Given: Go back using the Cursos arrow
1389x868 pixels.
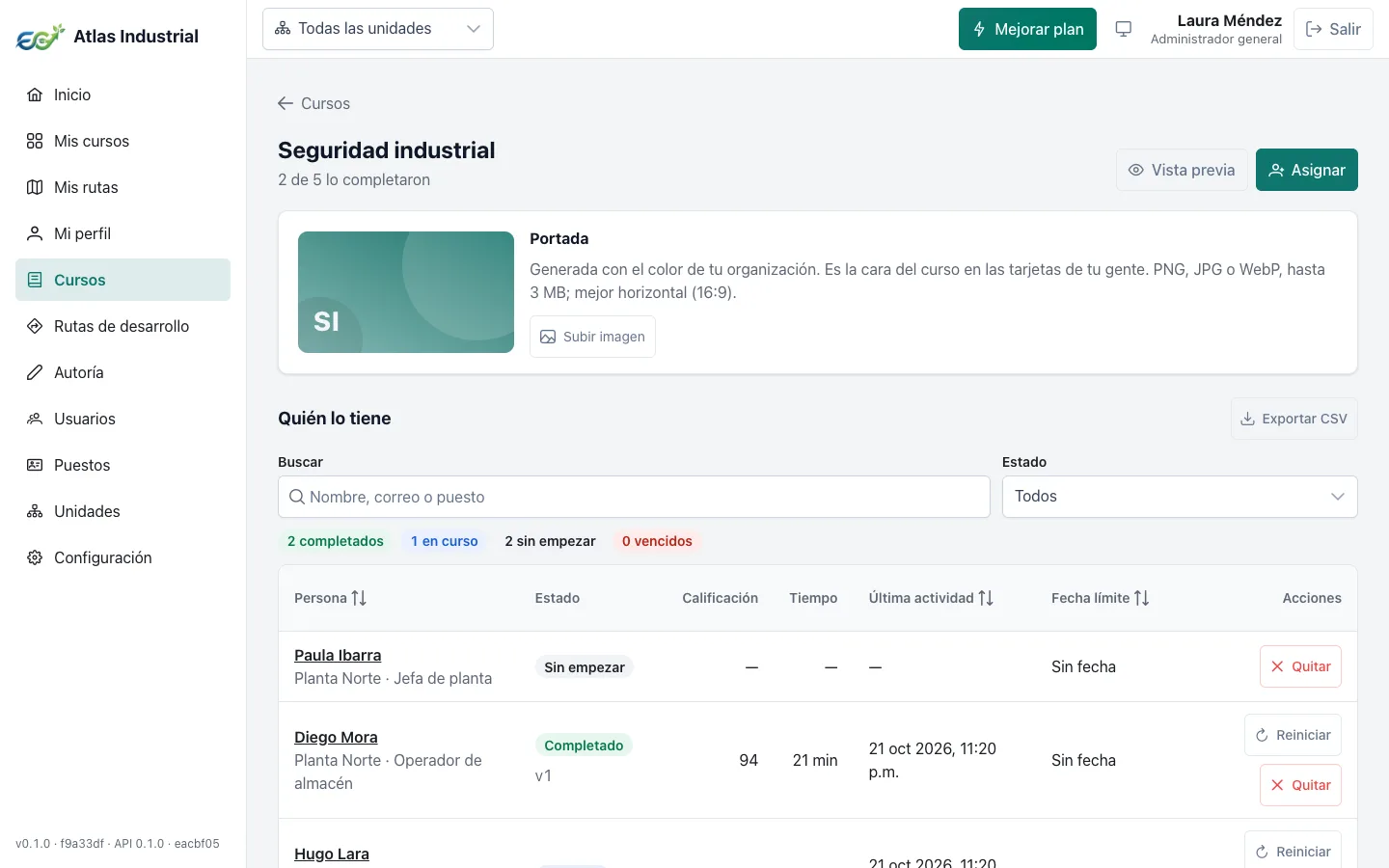Looking at the screenshot, I should (x=313, y=103).
